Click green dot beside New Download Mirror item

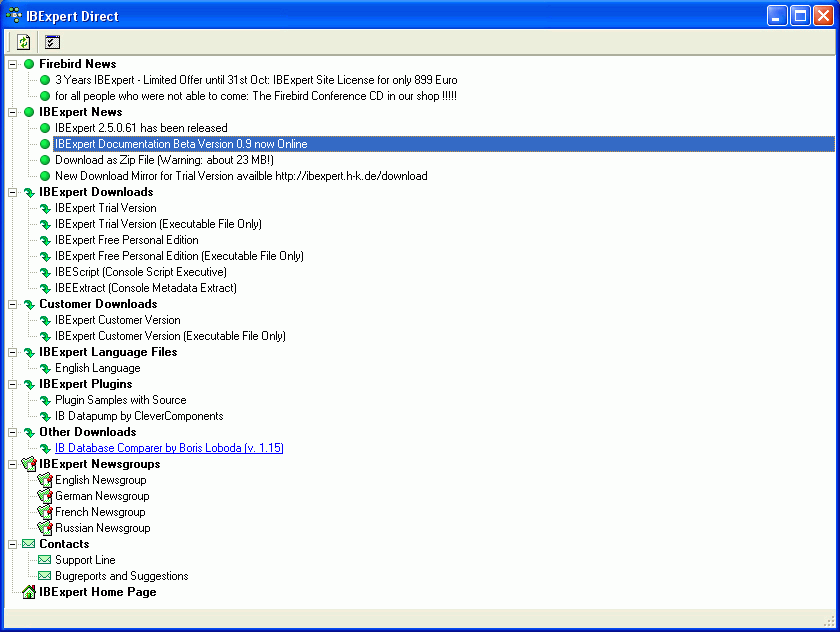tap(45, 176)
